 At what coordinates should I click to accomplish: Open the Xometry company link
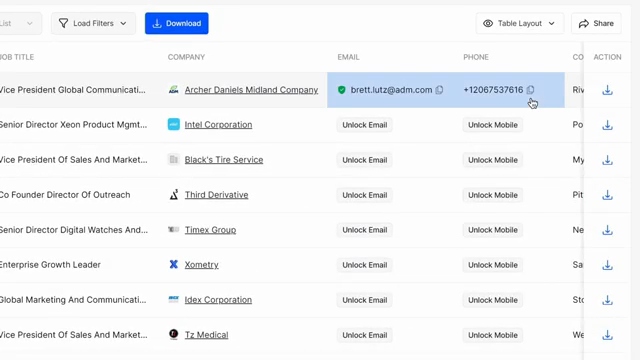point(201,264)
